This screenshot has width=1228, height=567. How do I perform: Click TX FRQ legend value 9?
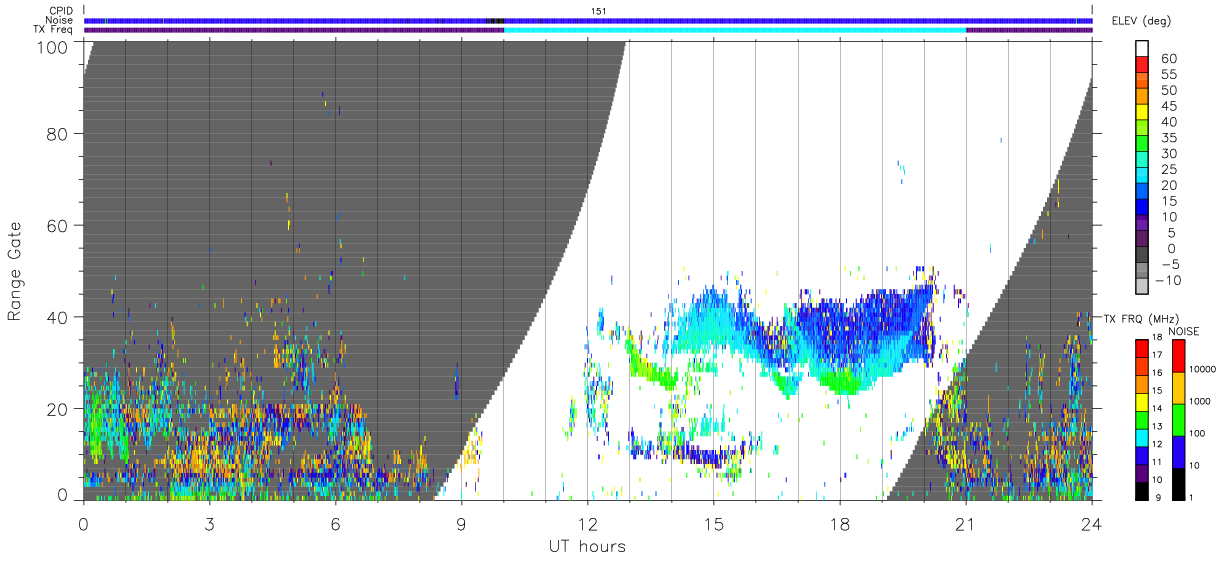click(1157, 497)
